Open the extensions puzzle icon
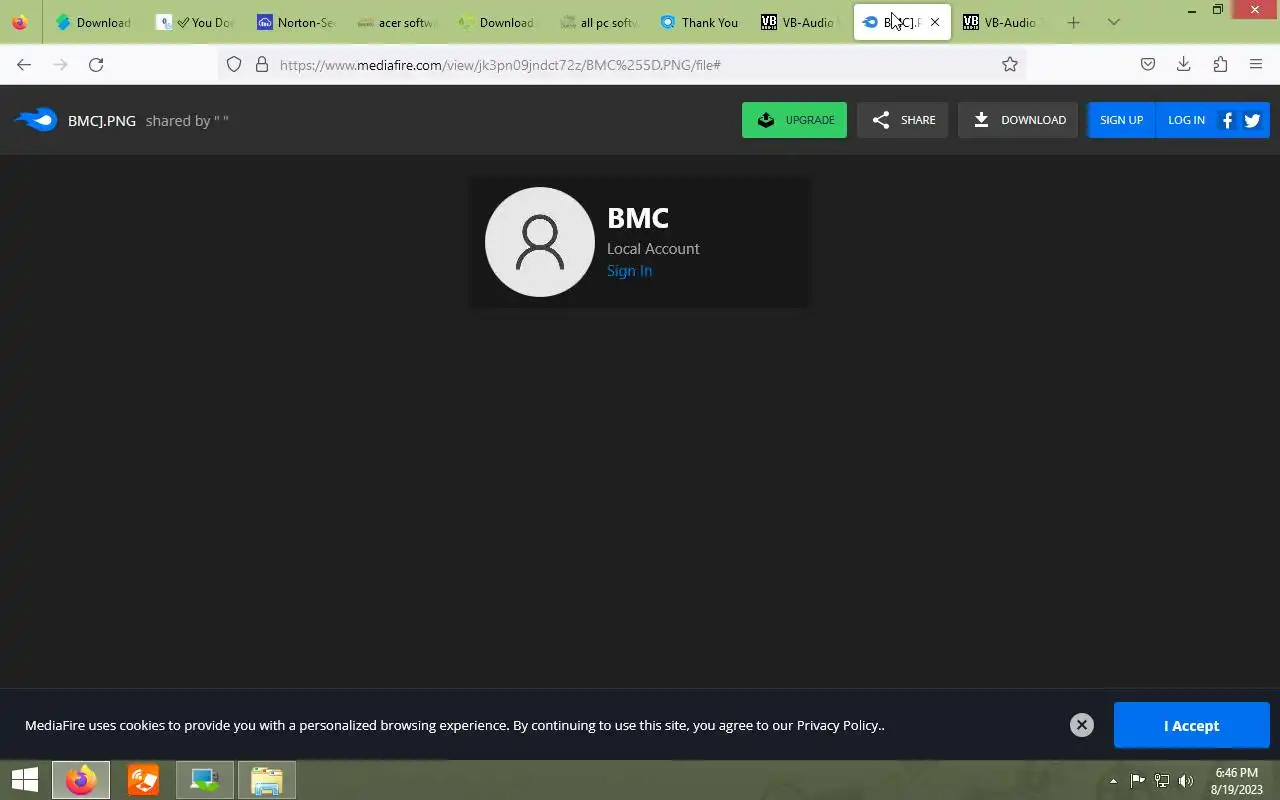1280x800 pixels. pos(1220,64)
